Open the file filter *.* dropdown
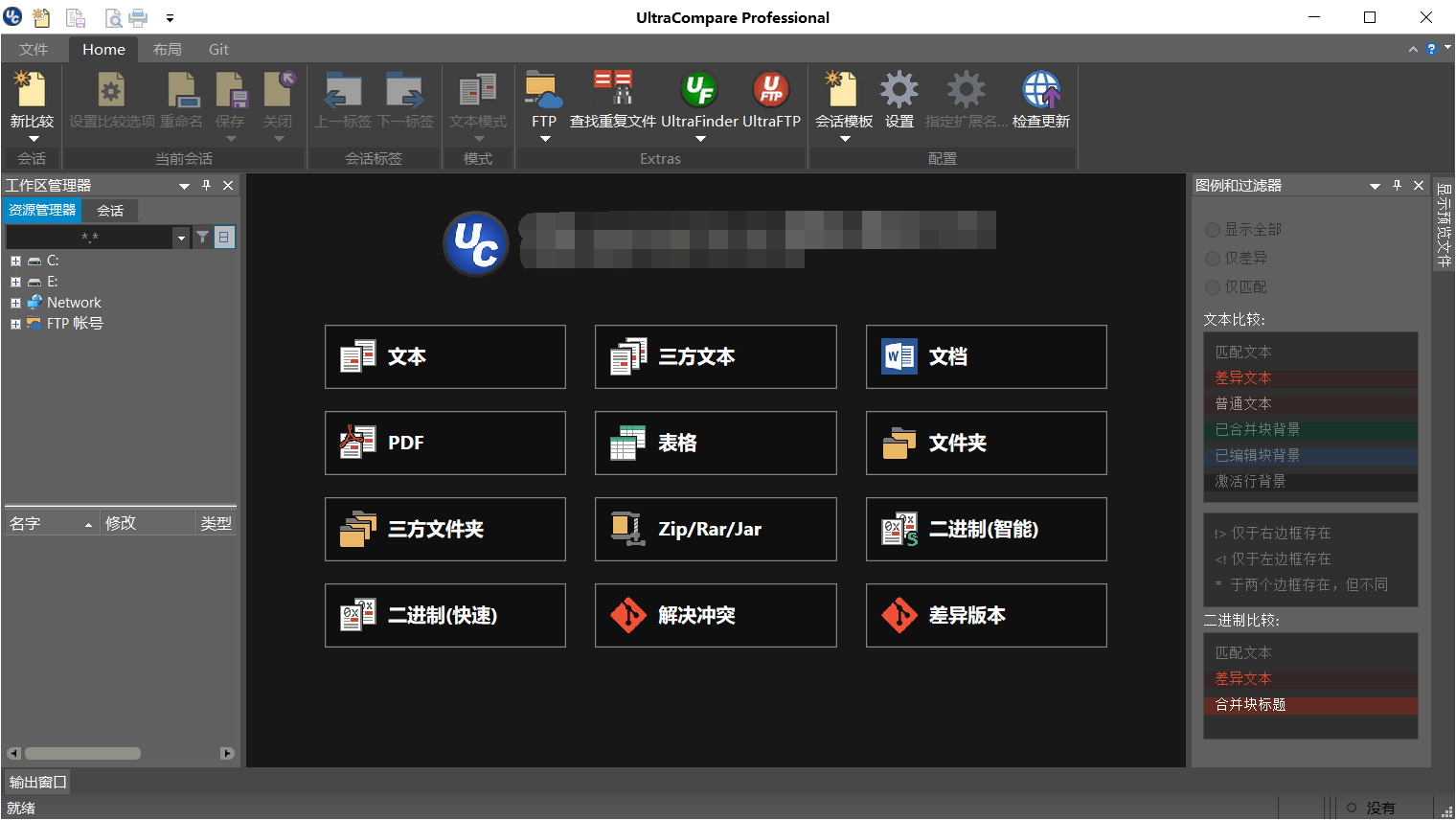The width and height of the screenshot is (1456, 820). click(181, 237)
